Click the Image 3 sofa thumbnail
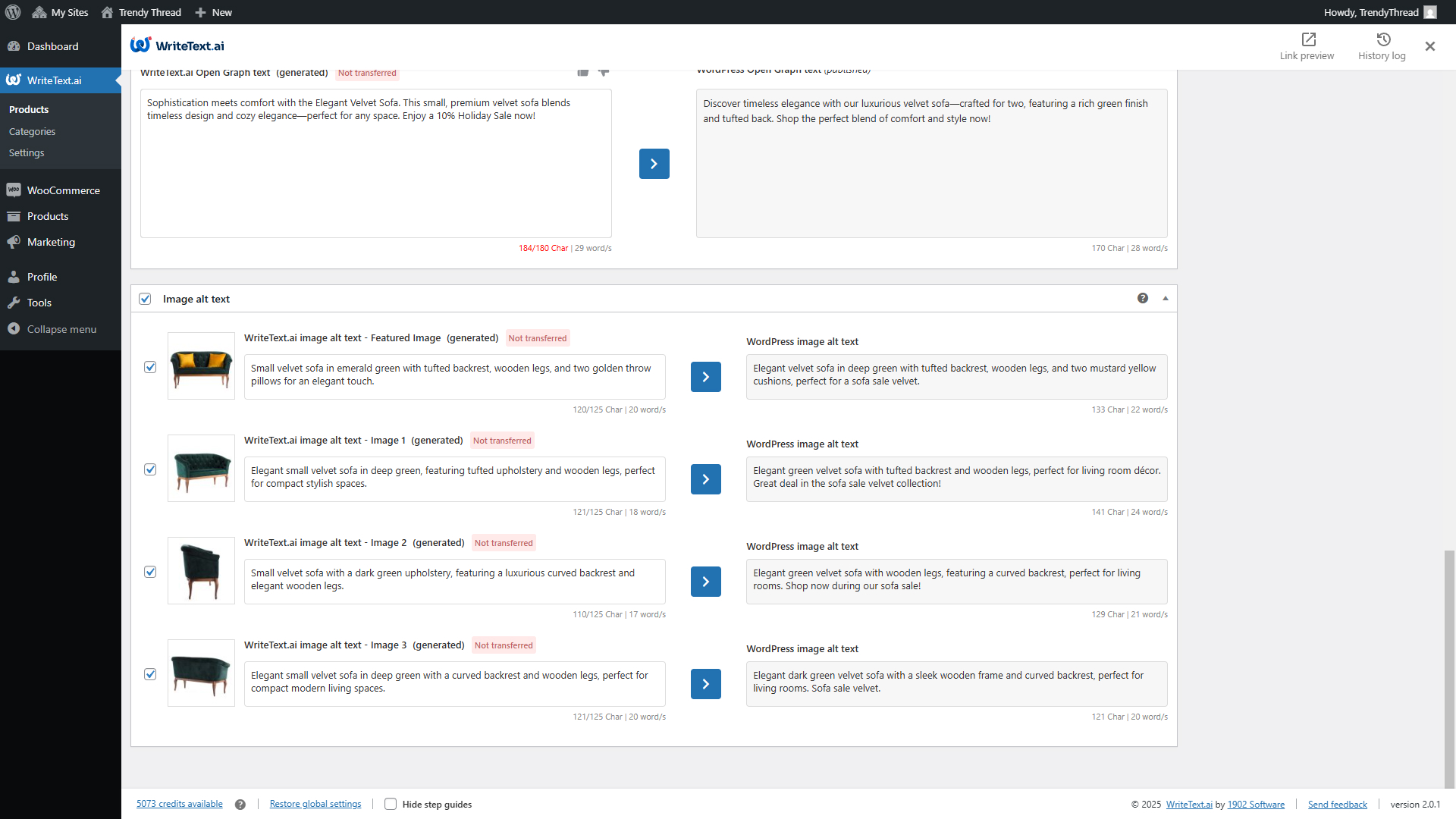 click(x=201, y=673)
